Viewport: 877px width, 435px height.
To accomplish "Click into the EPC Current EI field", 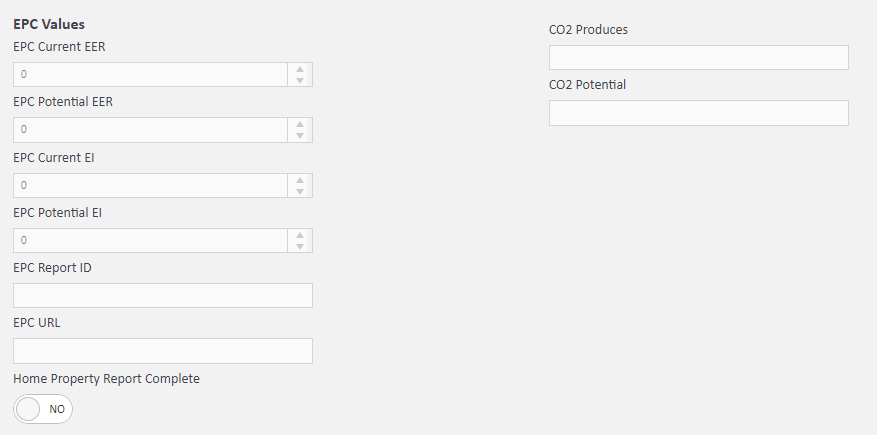I will point(150,185).
